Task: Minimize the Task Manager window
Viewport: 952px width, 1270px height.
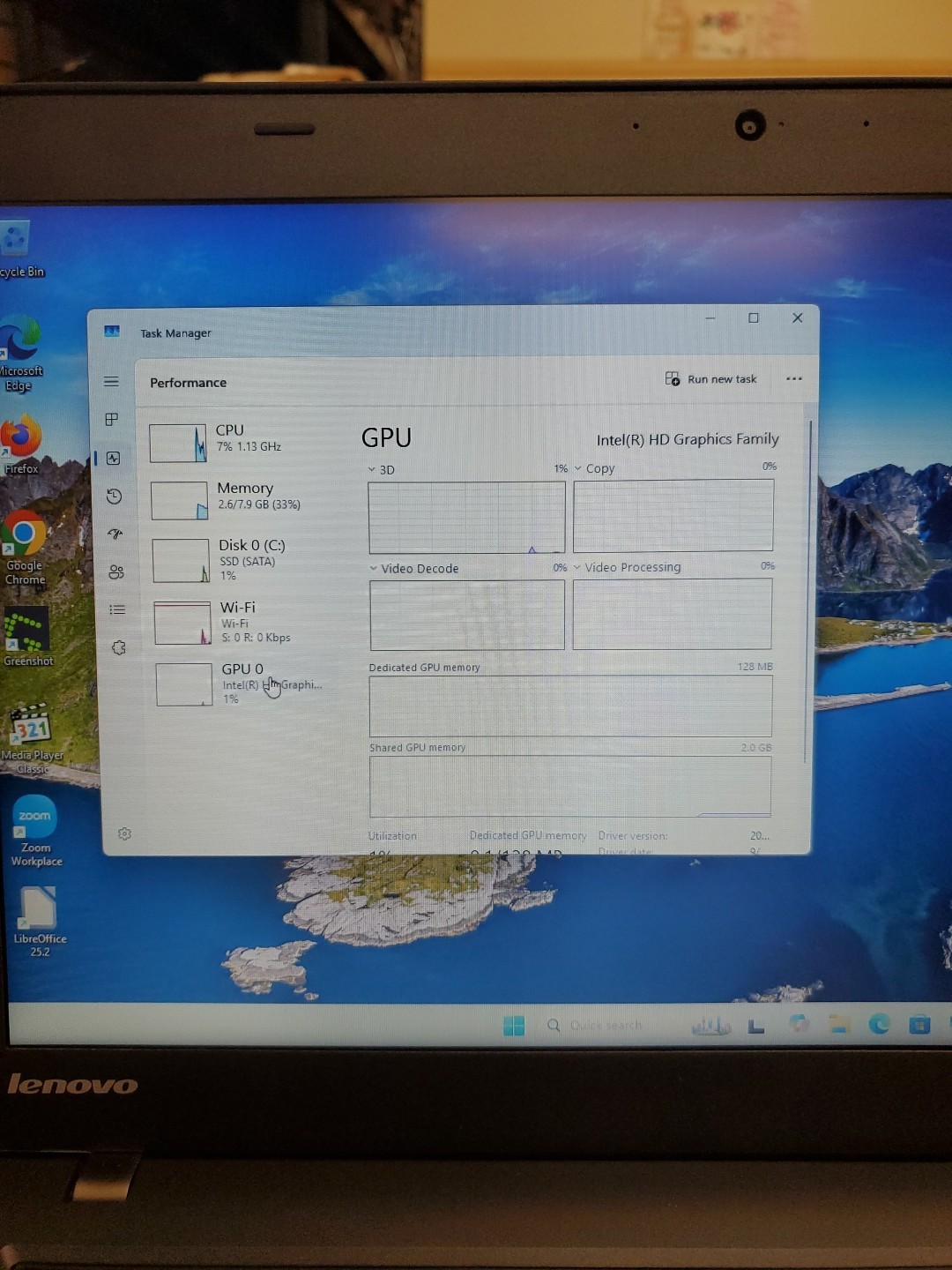Action: click(x=710, y=318)
